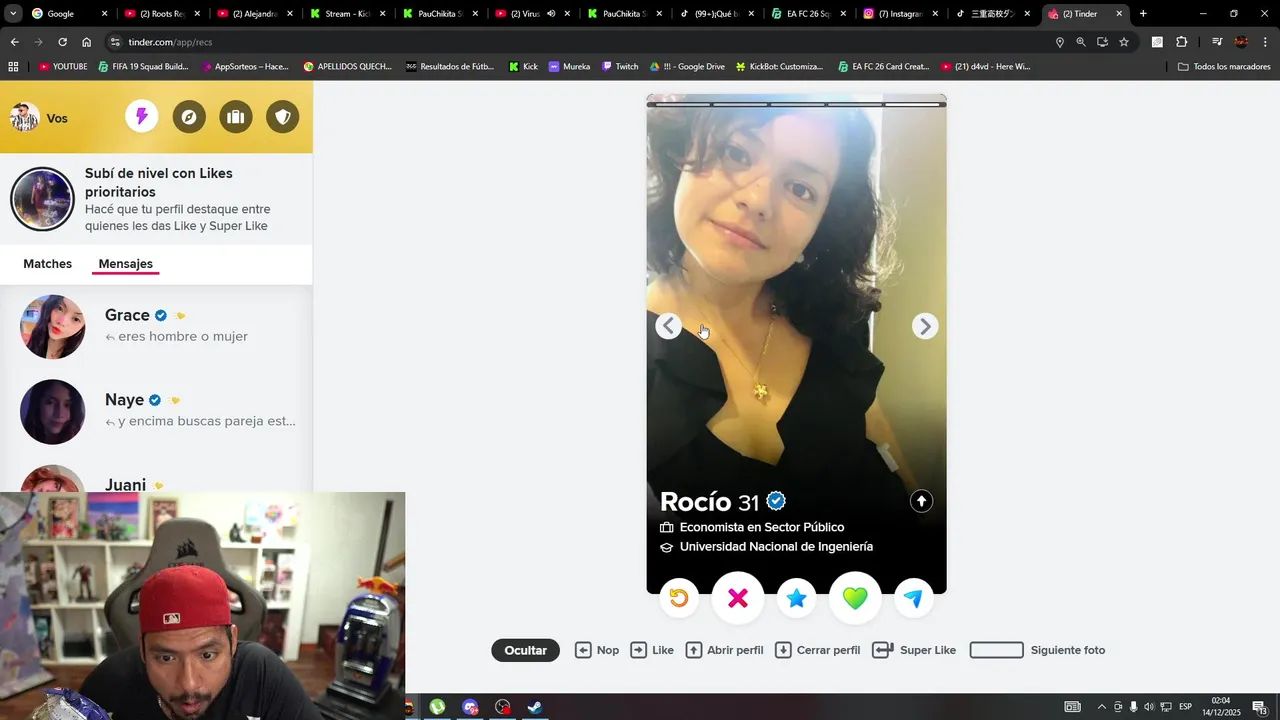Screen dimensions: 1280x720
Task: Click the paper plane send profile button
Action: tap(913, 598)
